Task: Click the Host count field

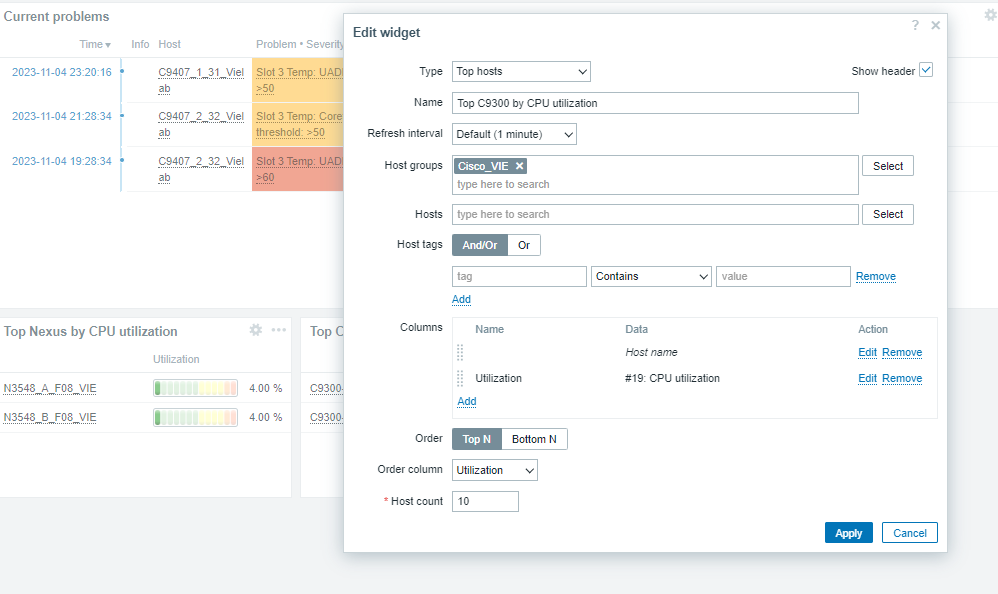Action: coord(485,501)
